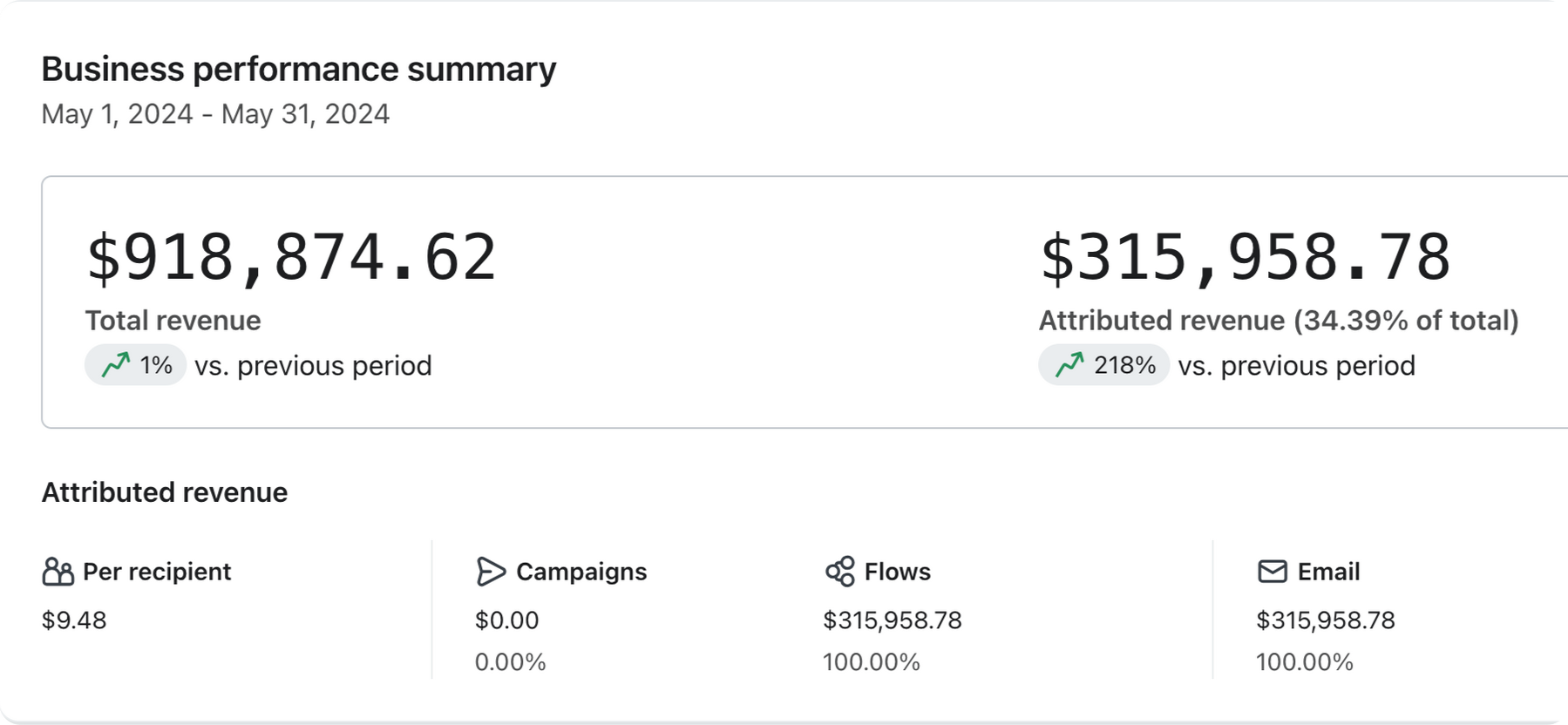This screenshot has height=725, width=1568.
Task: Open the Email channel label
Action: tap(1328, 572)
